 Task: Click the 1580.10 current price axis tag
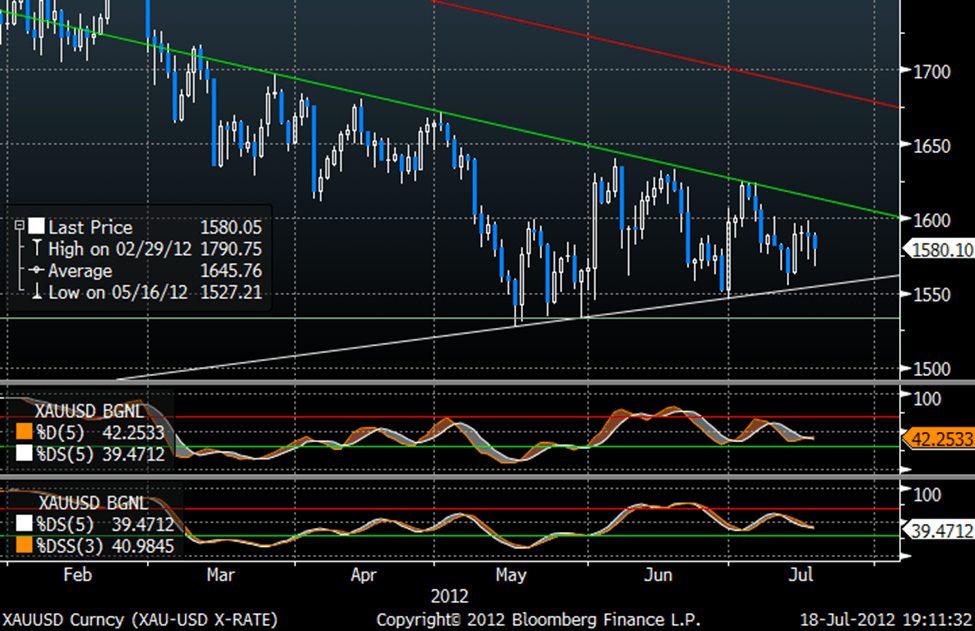point(941,250)
